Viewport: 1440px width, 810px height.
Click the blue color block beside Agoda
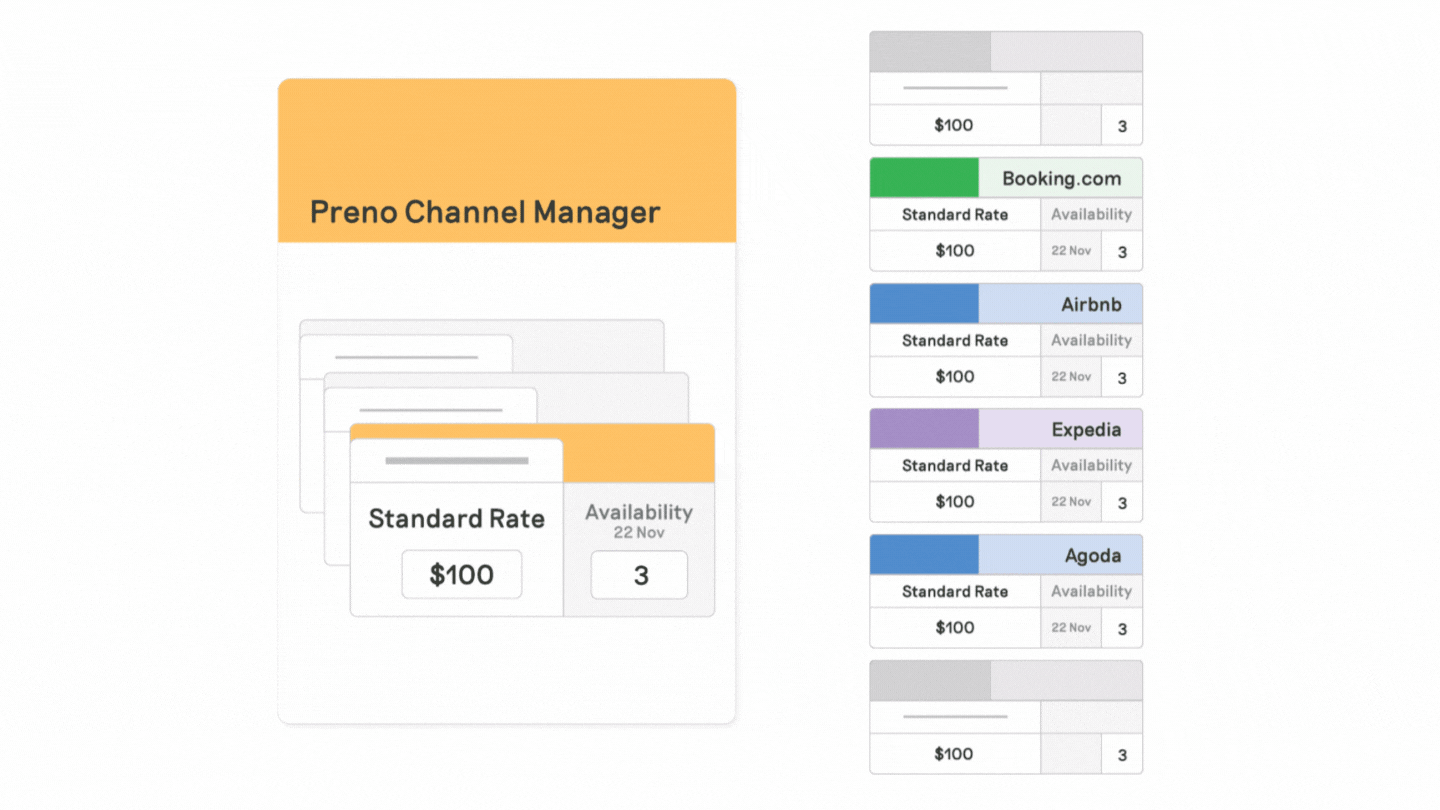(x=924, y=555)
